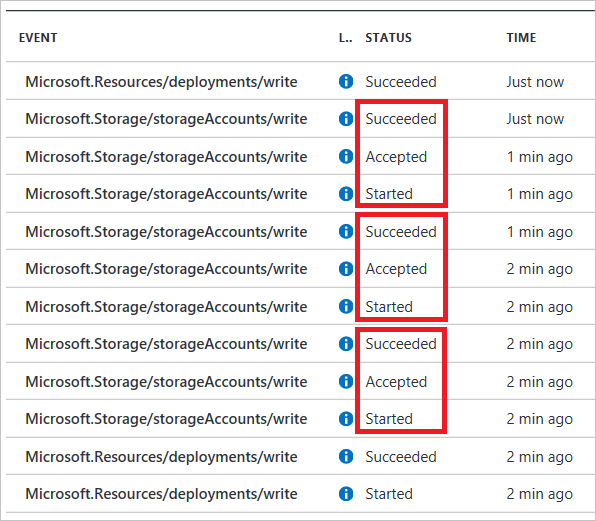Sort by the EVENT column header
The image size is (596, 521).
tap(38, 38)
